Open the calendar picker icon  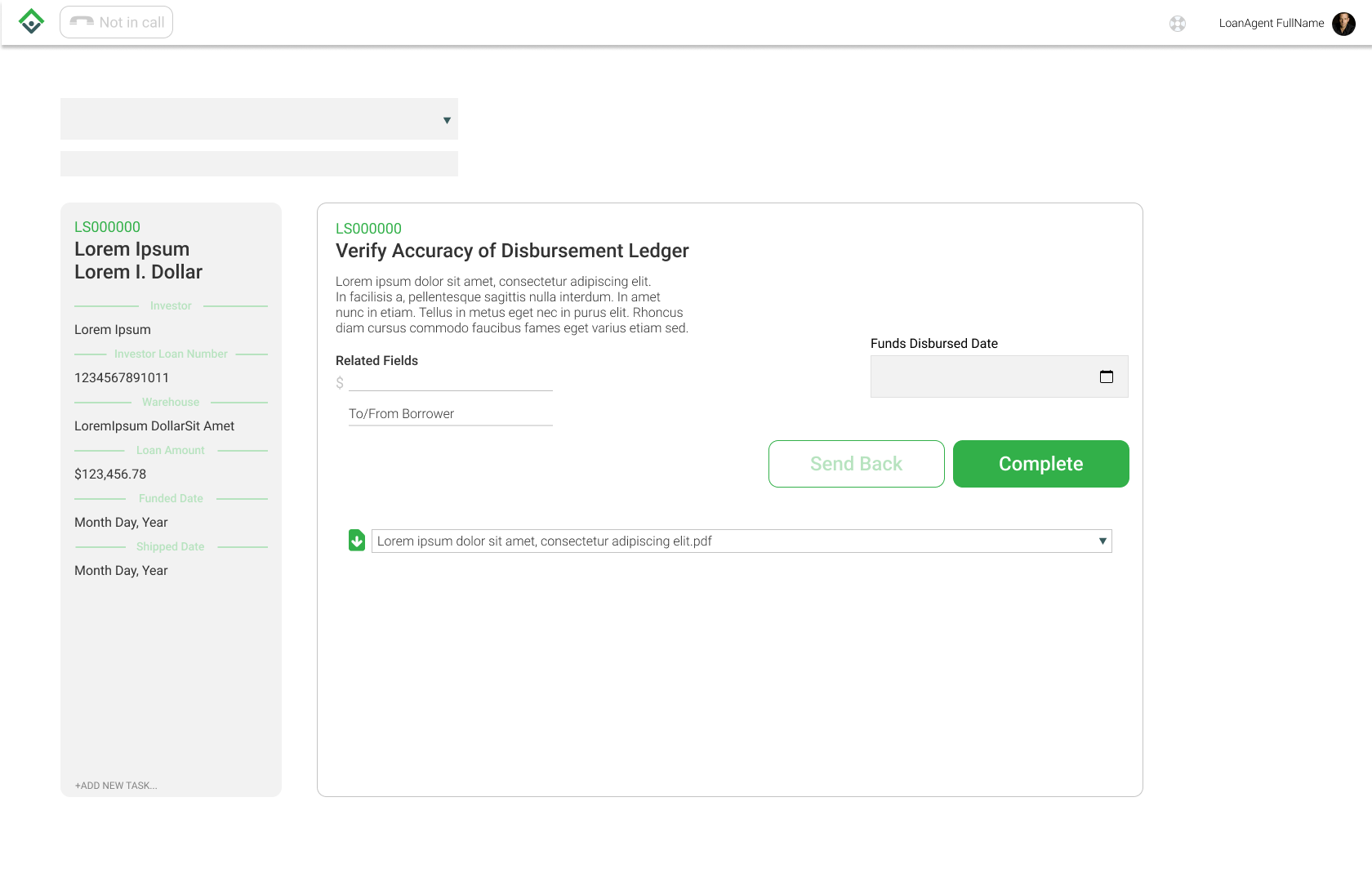point(1107,376)
